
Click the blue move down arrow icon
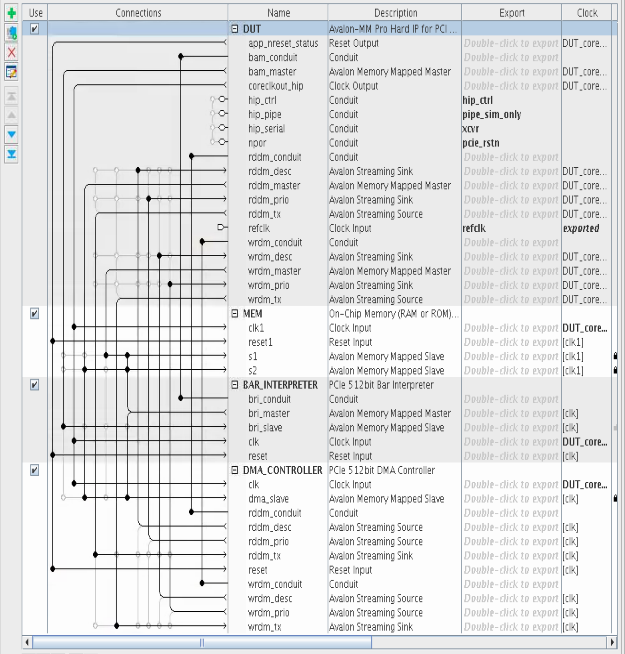click(11, 134)
